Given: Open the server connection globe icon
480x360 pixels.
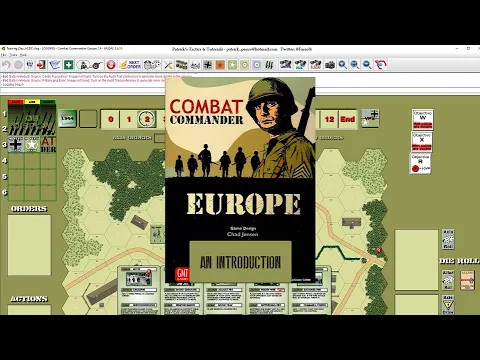Looking at the screenshot, I should tap(30, 65).
